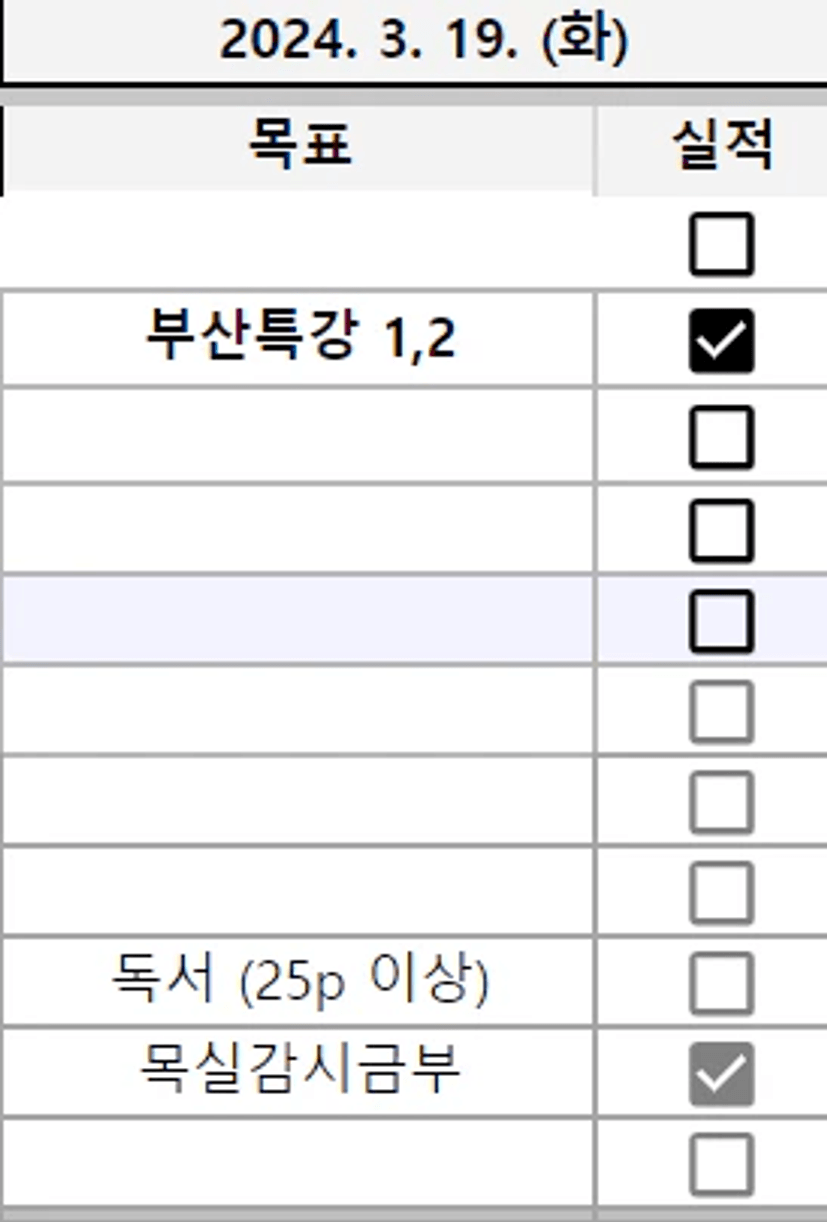The height and width of the screenshot is (1222, 827).
Task: Uncheck the 목실감시금부 checkbox
Action: pyautogui.click(x=721, y=1074)
